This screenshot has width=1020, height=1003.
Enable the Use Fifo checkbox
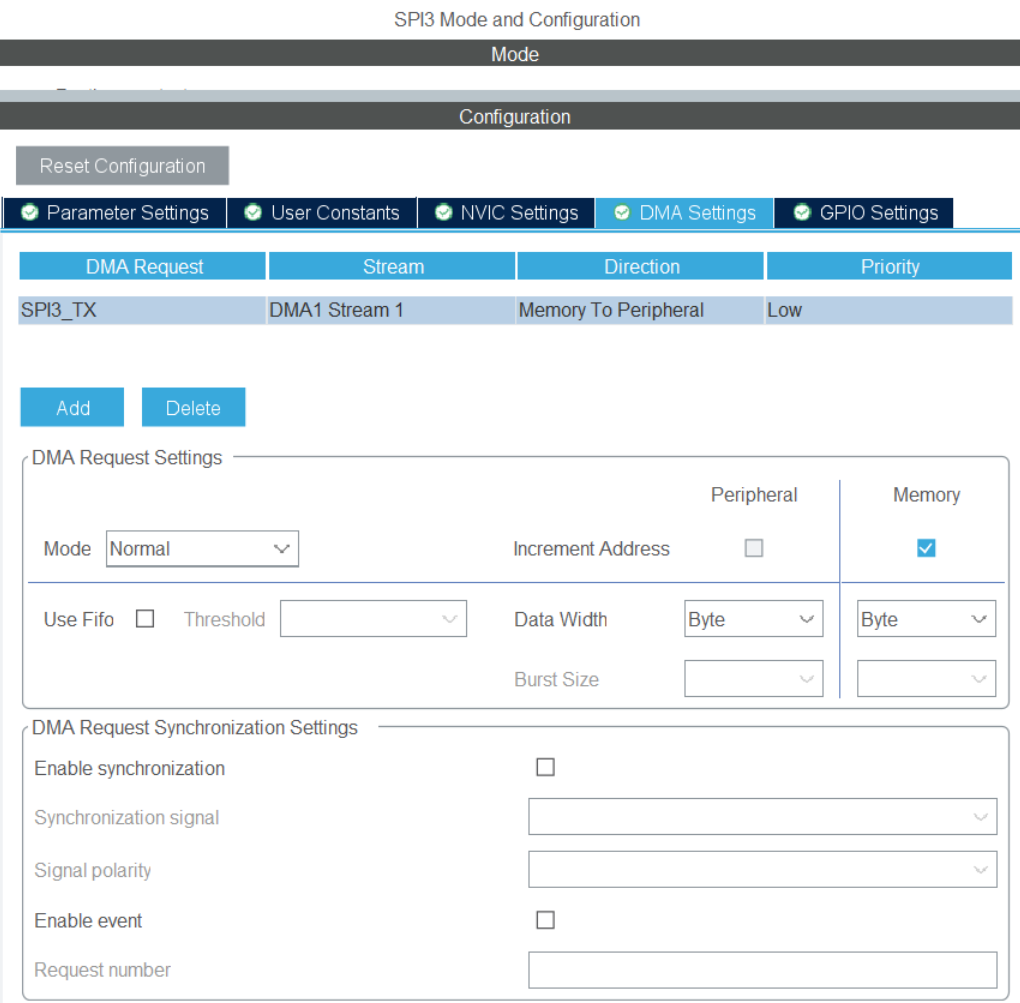(144, 618)
